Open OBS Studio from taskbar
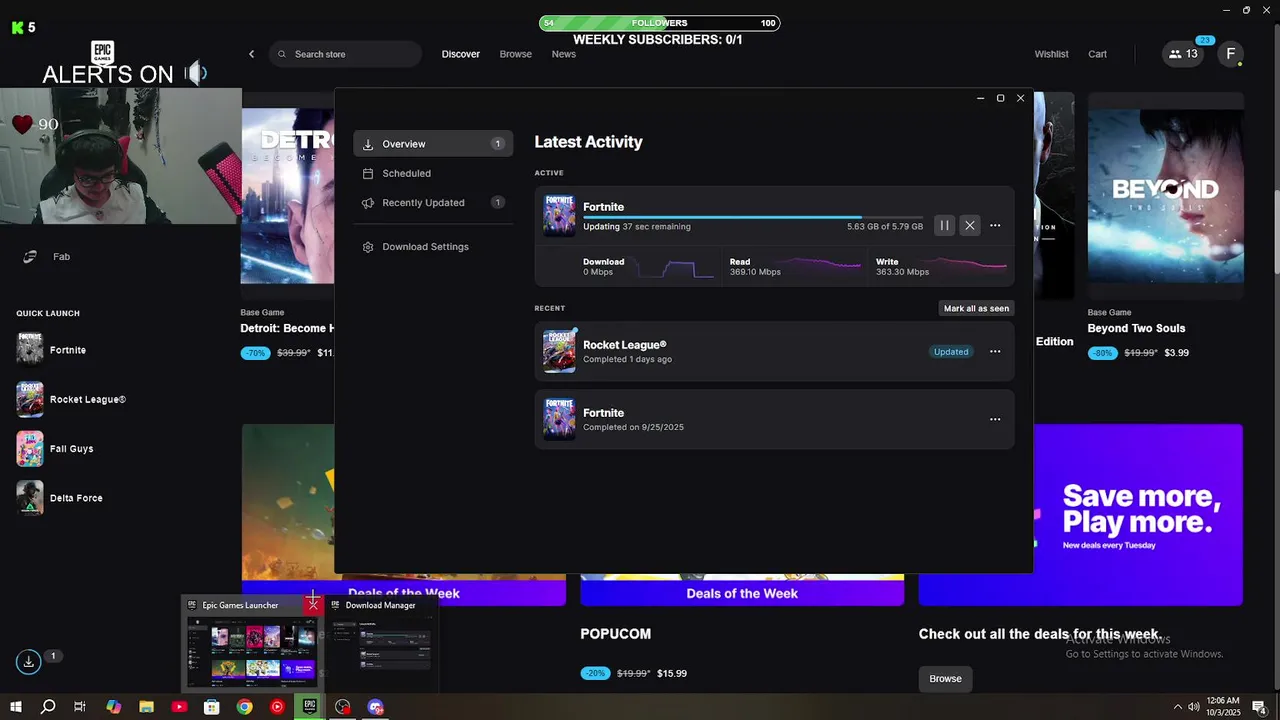The height and width of the screenshot is (720, 1280). pos(343,707)
